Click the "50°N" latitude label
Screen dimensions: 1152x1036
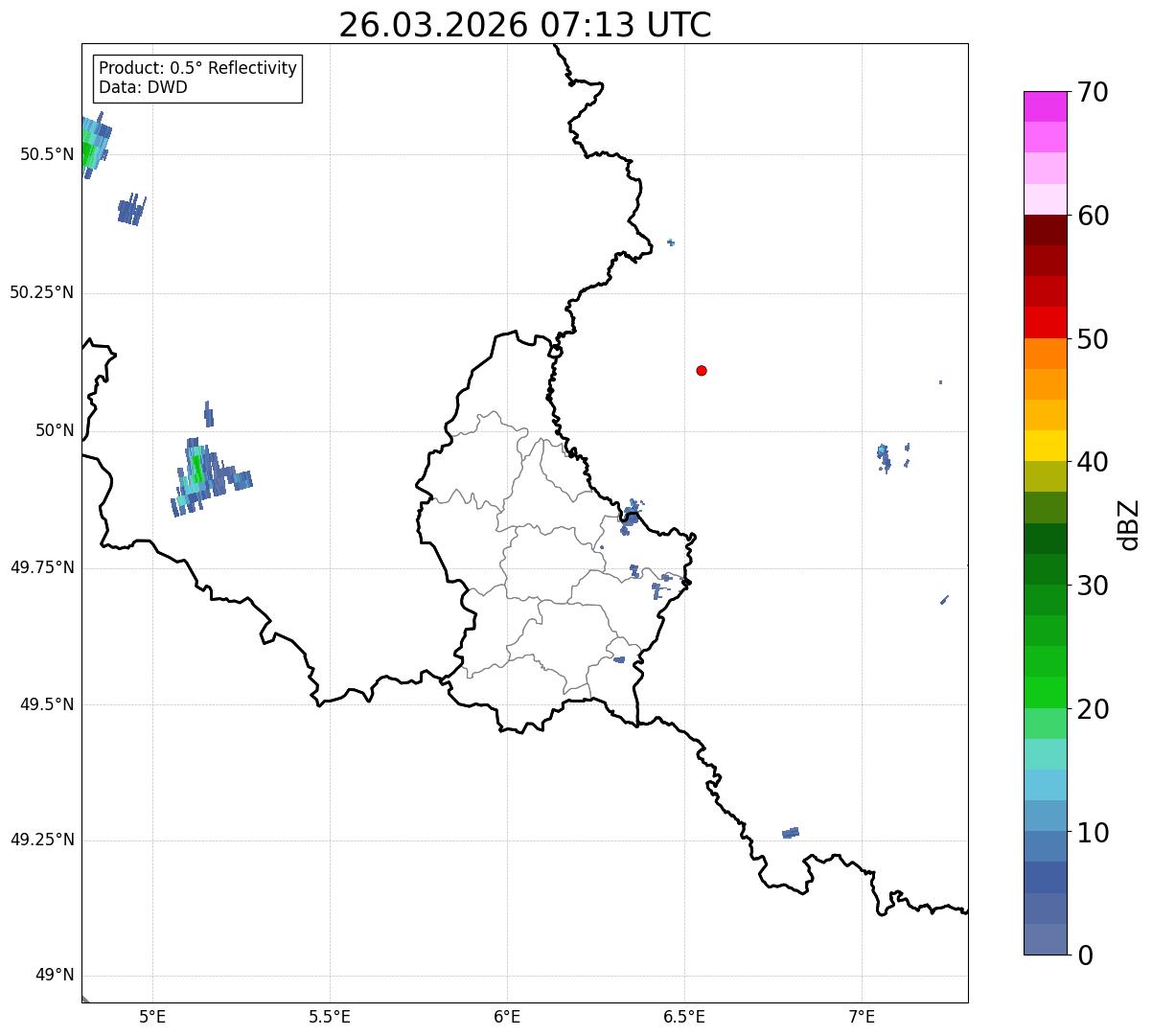(55, 430)
